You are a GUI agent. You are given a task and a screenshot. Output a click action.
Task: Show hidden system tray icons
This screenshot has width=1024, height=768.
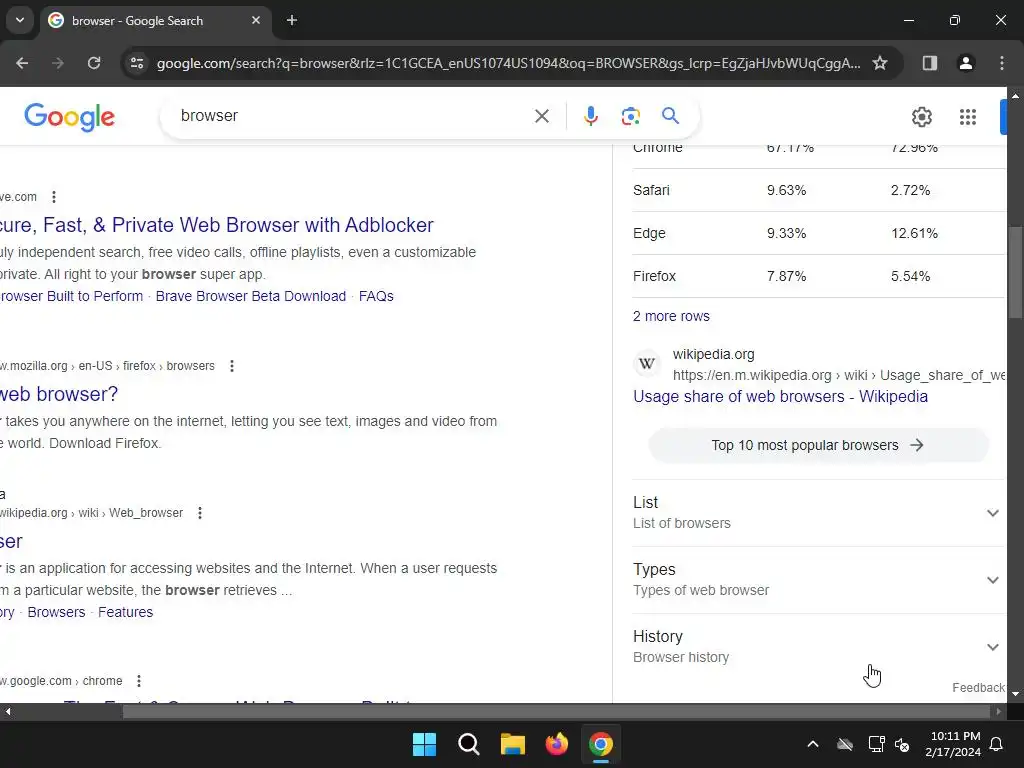(813, 744)
